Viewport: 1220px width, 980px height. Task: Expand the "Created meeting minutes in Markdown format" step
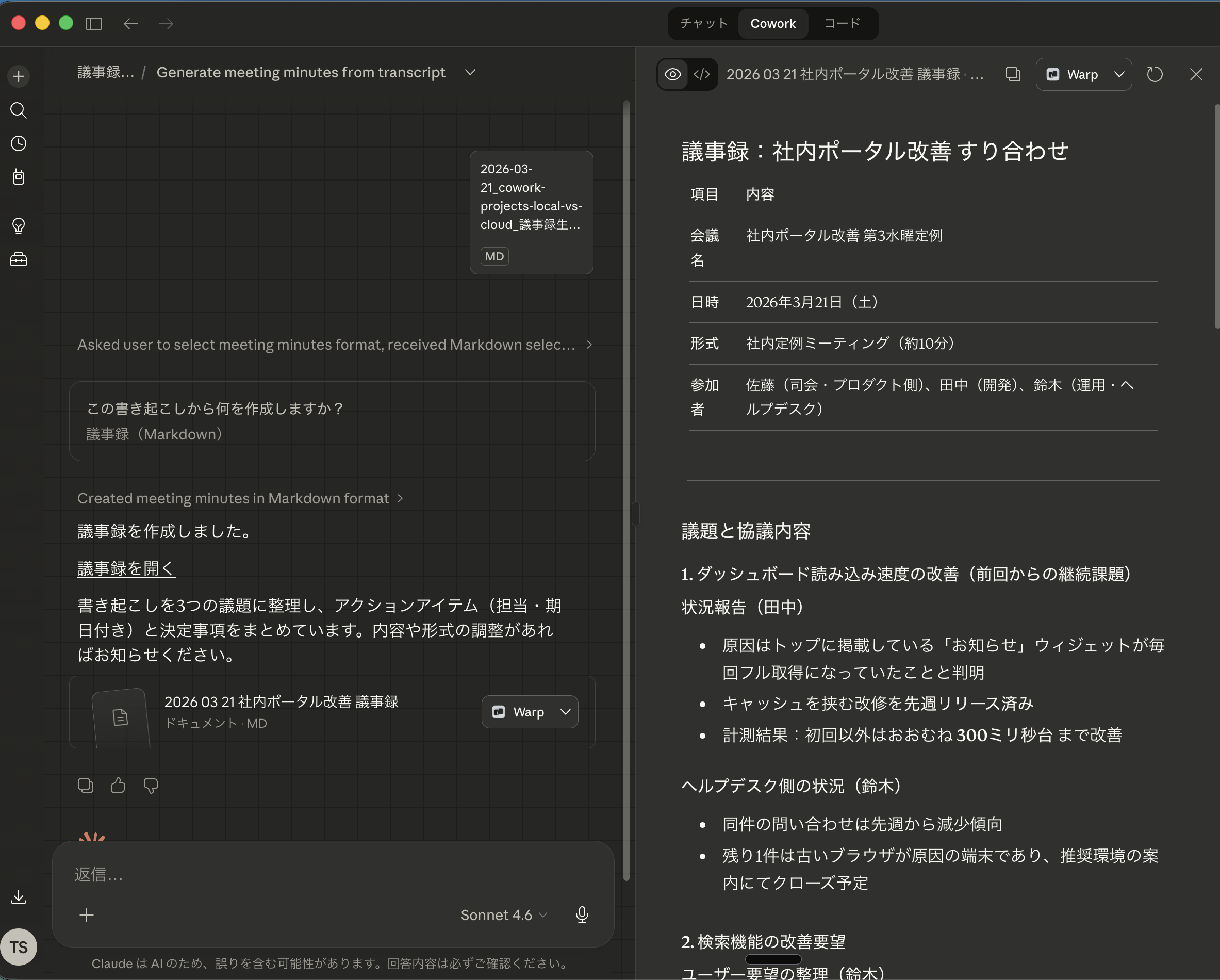click(x=240, y=498)
